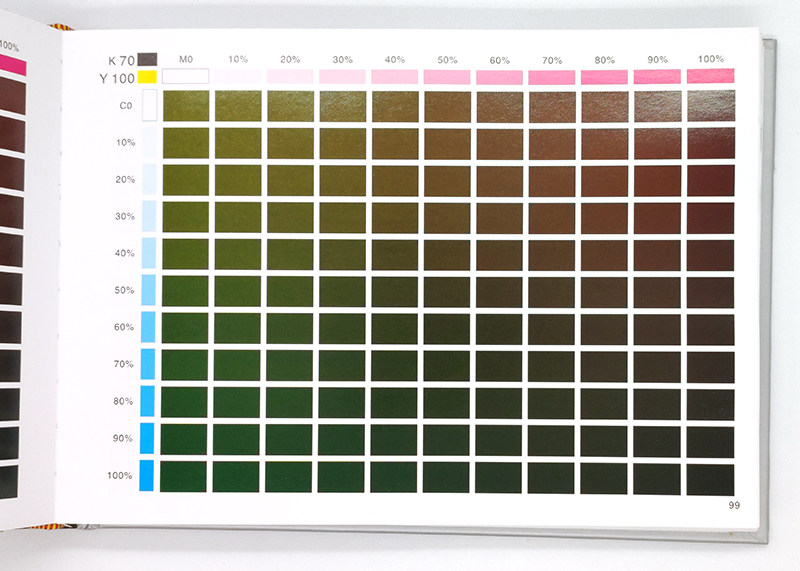Pick the swatch at C 50% and M0
This screenshot has width=800, height=571.
point(185,291)
